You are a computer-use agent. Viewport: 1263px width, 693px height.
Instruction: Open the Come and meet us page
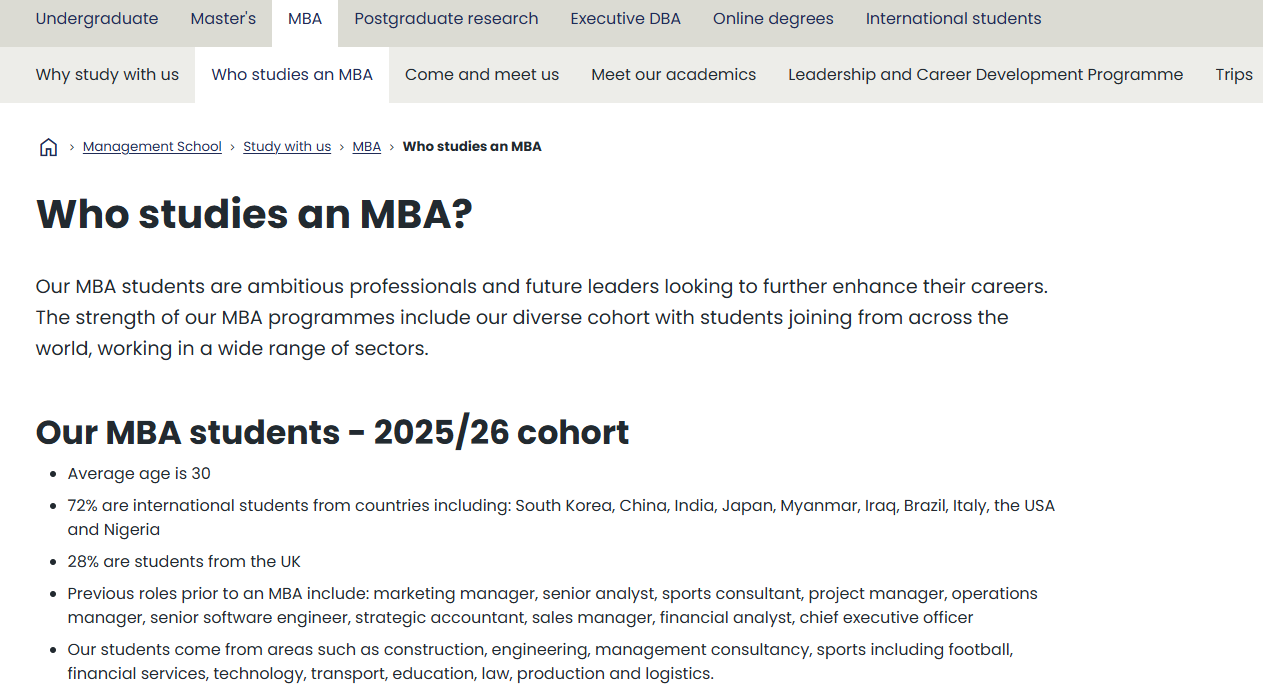[x=482, y=75]
